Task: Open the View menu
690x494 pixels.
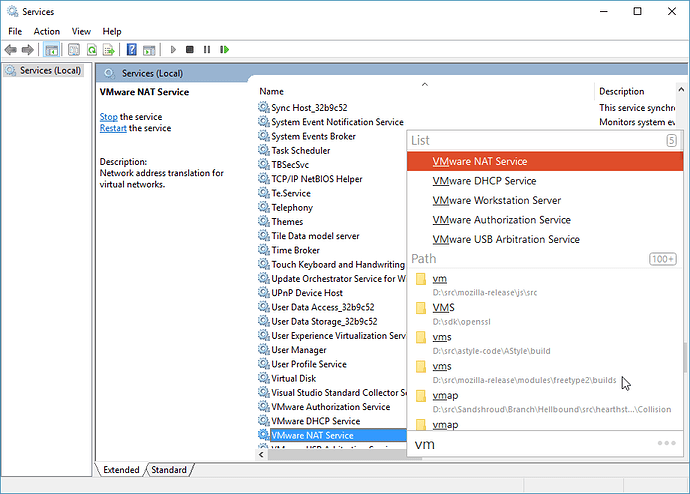Action: [x=81, y=31]
